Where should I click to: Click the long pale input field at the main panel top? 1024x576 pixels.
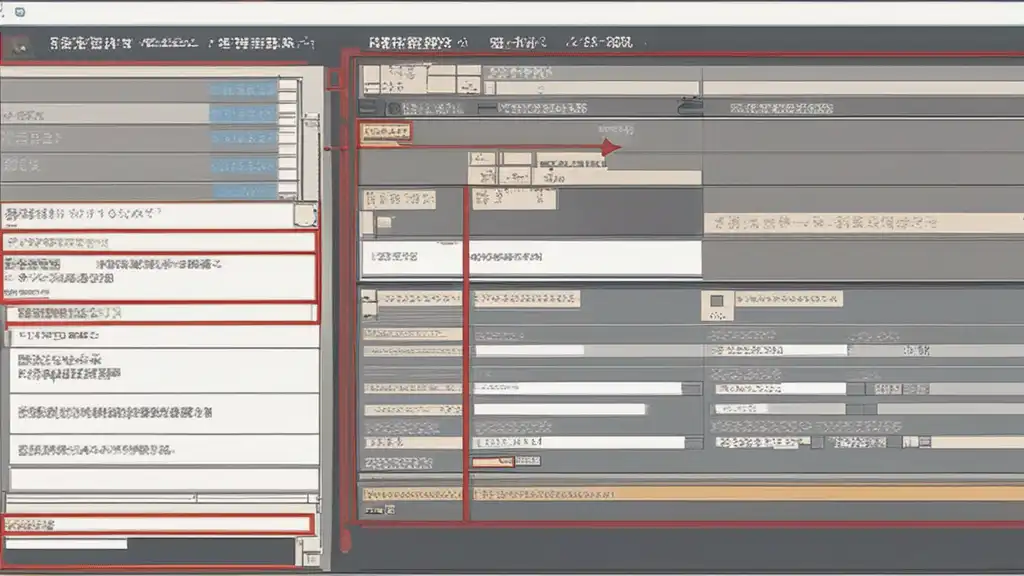[597, 88]
